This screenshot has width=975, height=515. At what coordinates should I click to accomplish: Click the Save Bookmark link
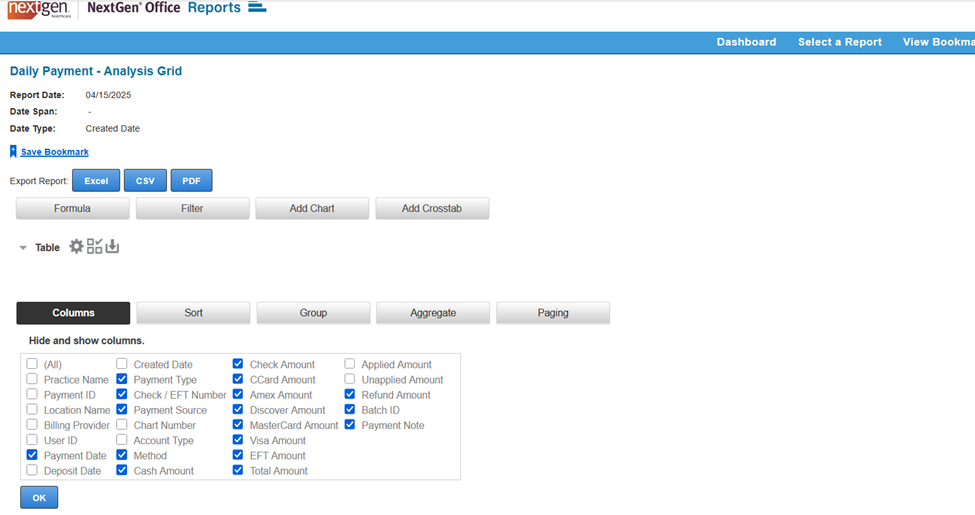54,152
